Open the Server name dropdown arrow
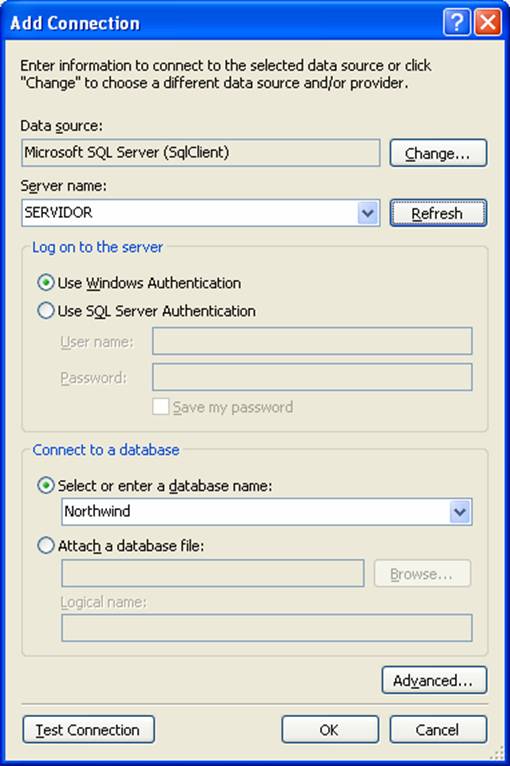 tap(368, 213)
